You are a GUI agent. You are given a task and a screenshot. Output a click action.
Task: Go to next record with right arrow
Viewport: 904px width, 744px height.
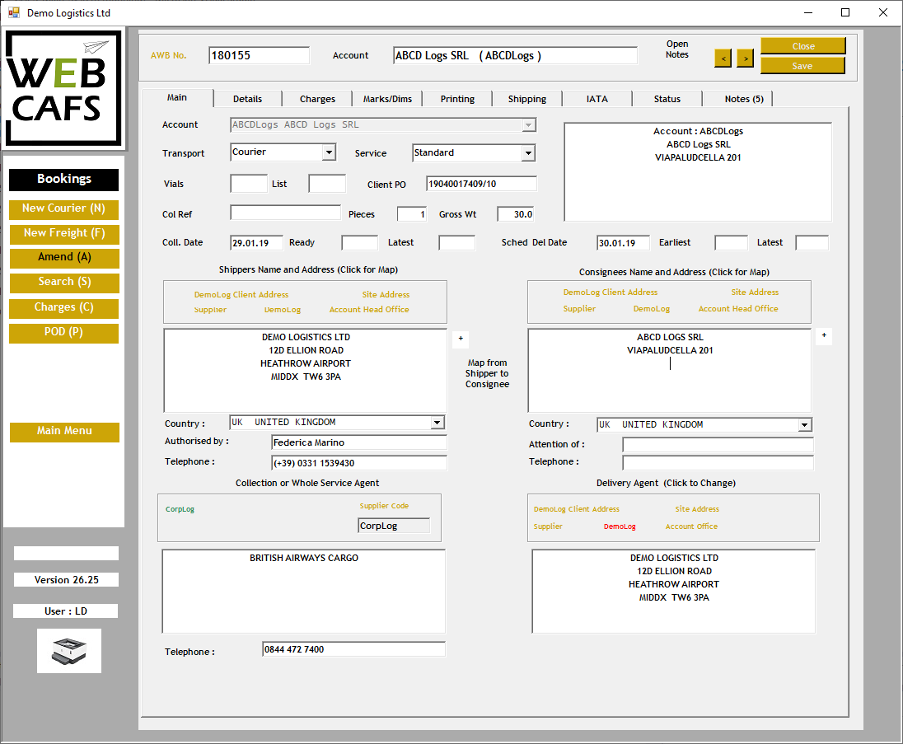click(x=745, y=59)
